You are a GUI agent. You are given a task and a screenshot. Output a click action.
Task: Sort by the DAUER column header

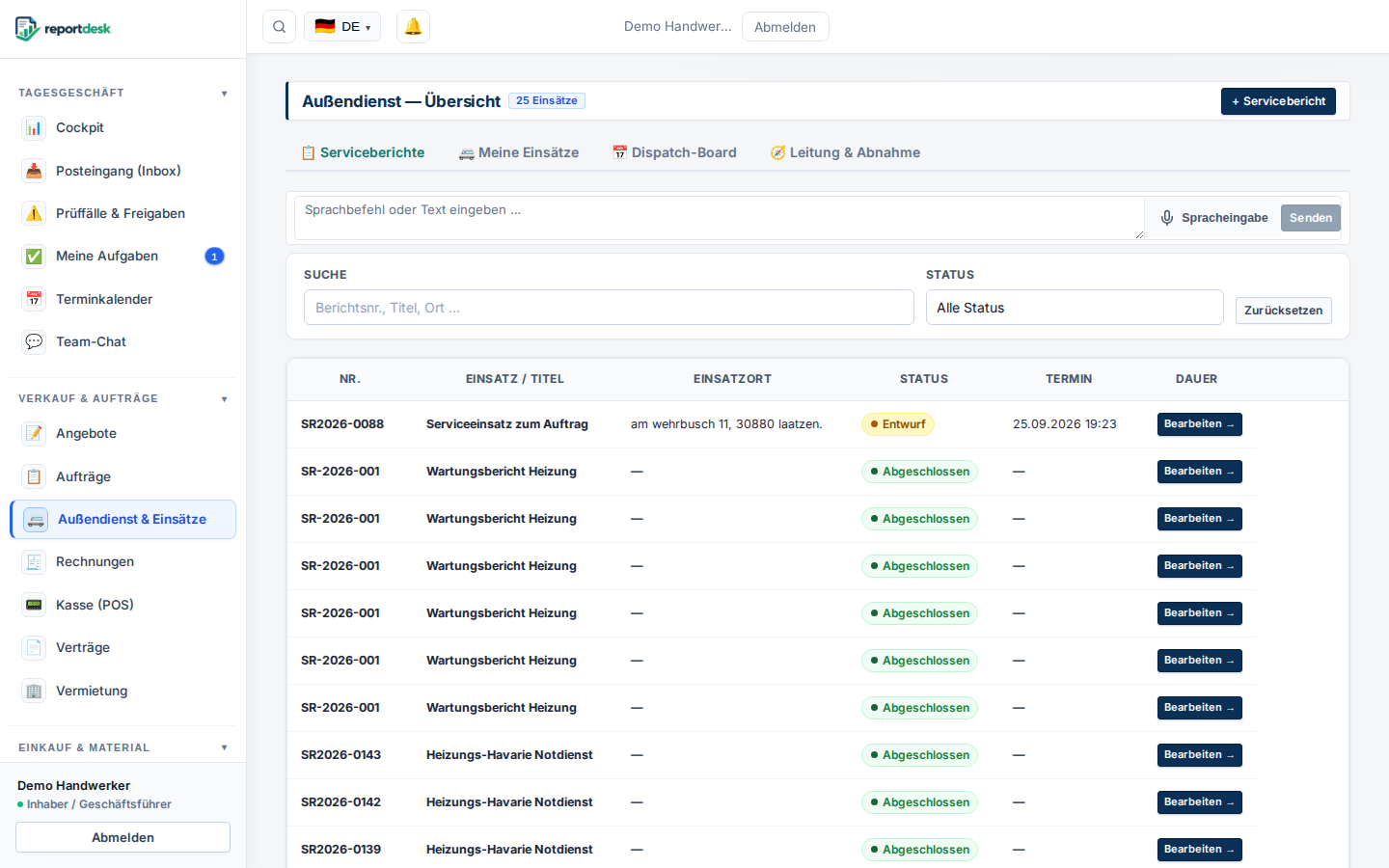click(1196, 379)
